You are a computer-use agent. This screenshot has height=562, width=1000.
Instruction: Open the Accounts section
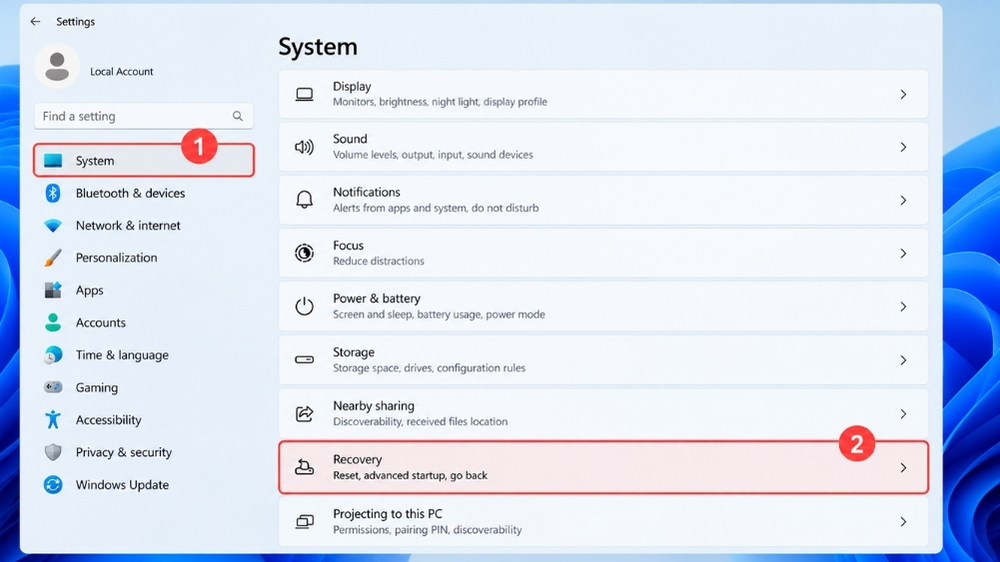(144, 322)
